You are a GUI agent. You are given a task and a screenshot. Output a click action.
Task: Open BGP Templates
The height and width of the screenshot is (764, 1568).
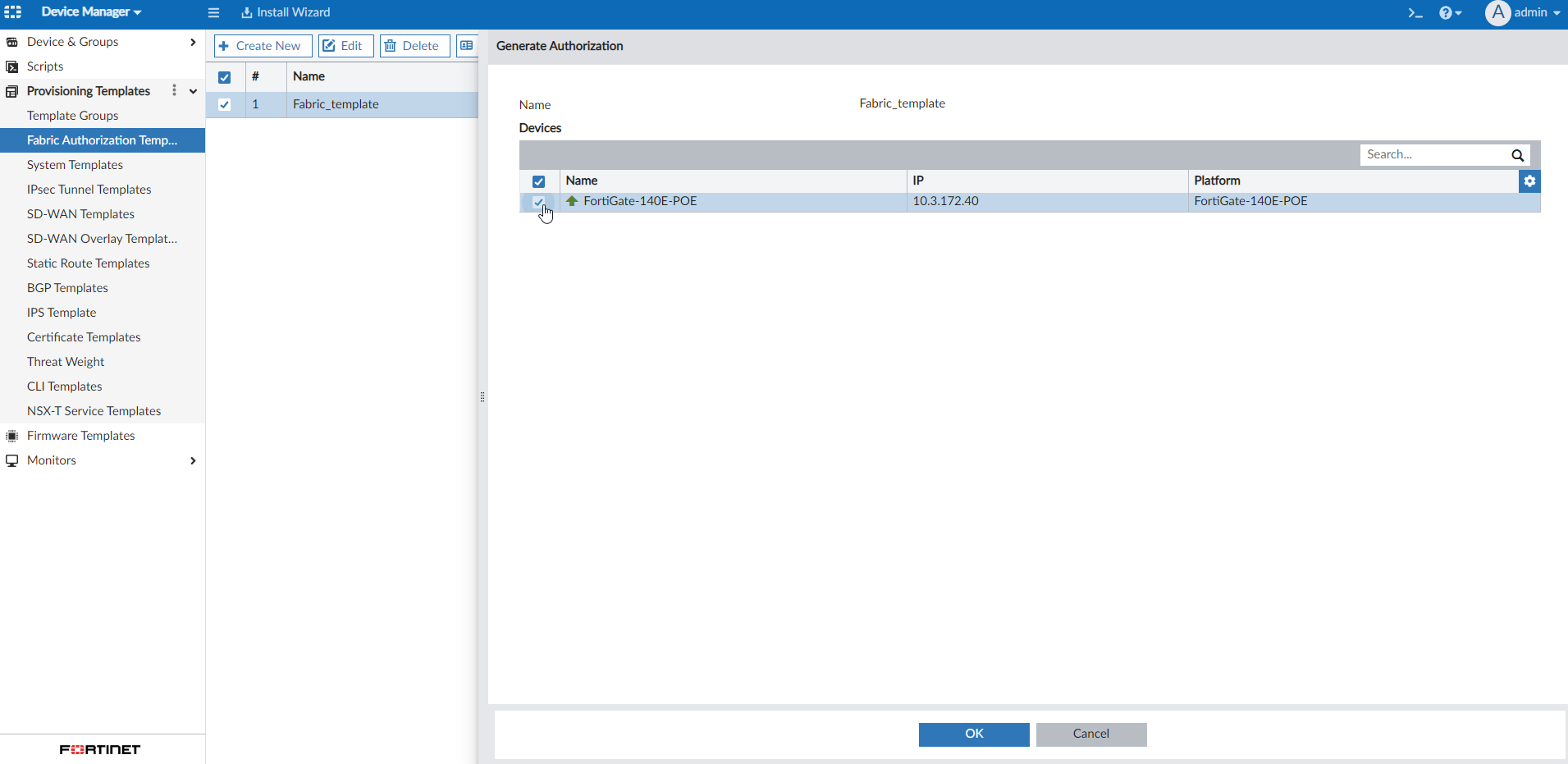coord(67,288)
